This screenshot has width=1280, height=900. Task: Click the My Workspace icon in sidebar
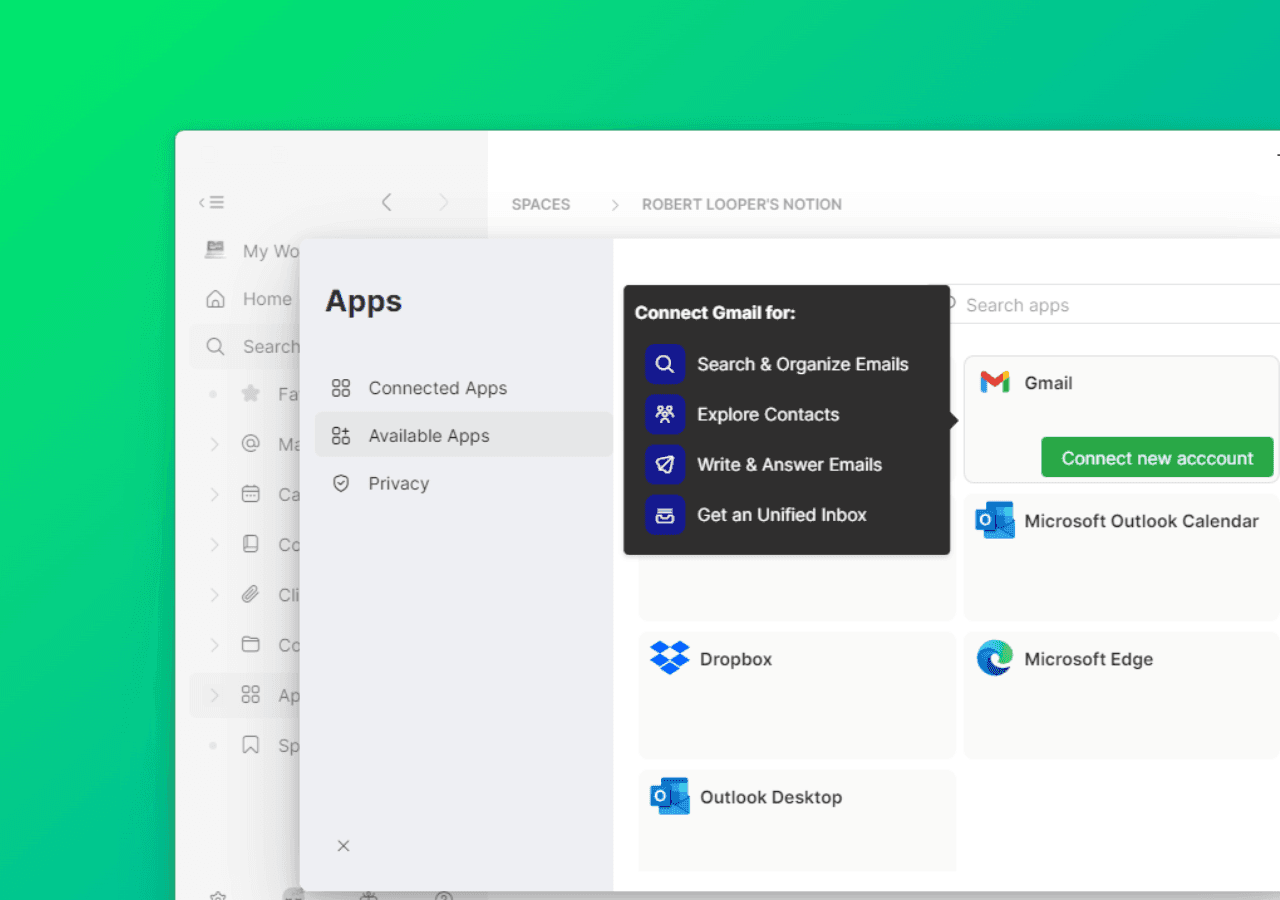[x=215, y=250]
